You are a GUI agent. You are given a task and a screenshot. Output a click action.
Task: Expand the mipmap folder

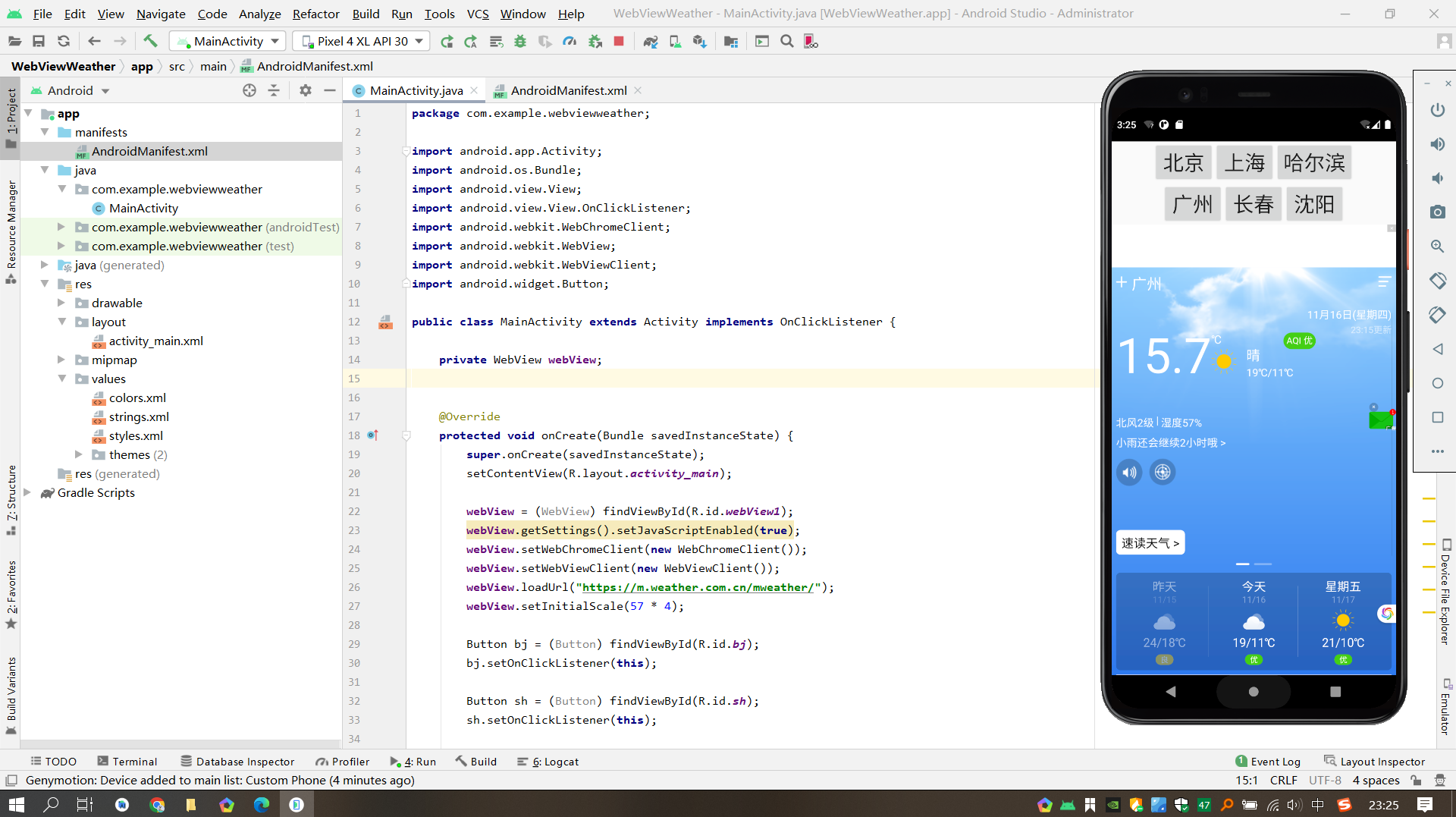(x=61, y=360)
